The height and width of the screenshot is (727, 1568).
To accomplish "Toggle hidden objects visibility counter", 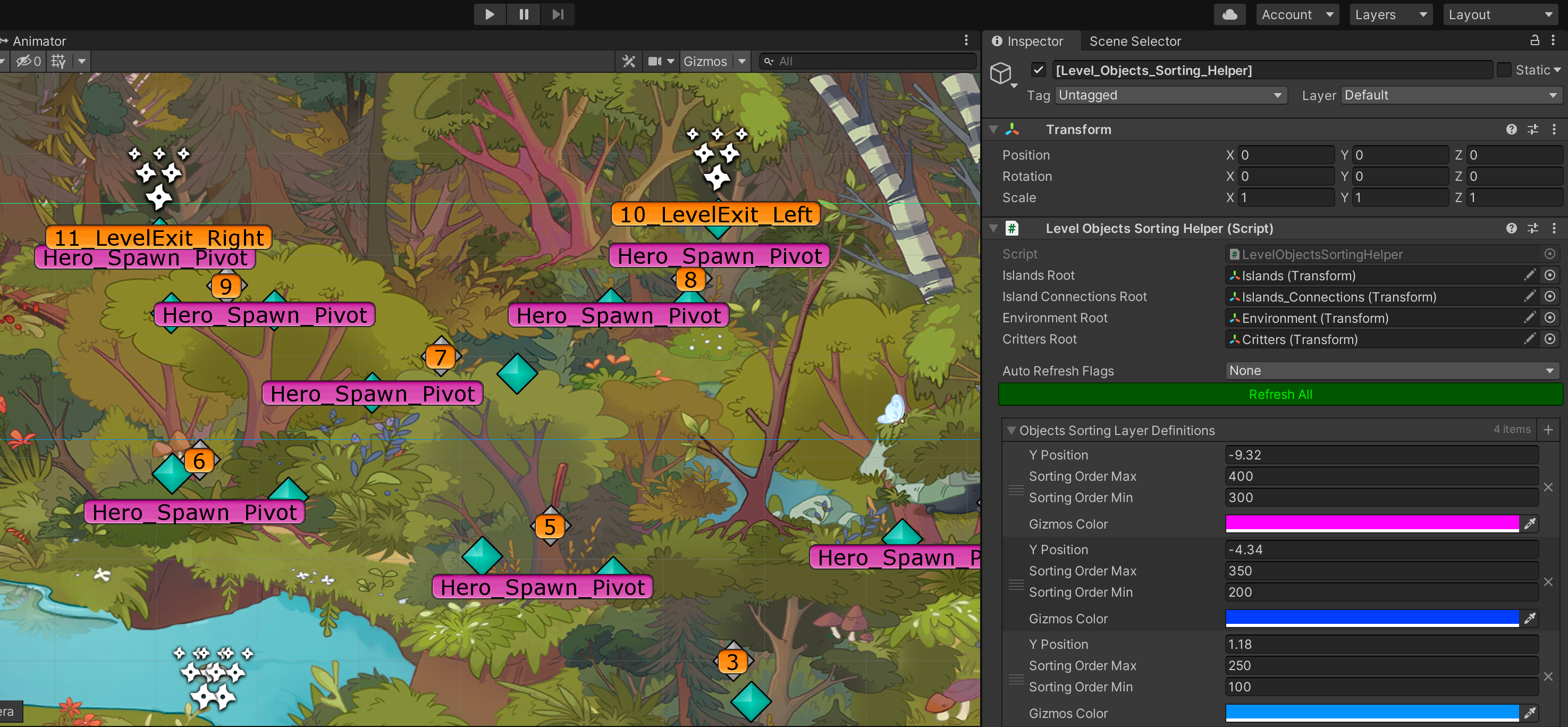I will pos(28,62).
